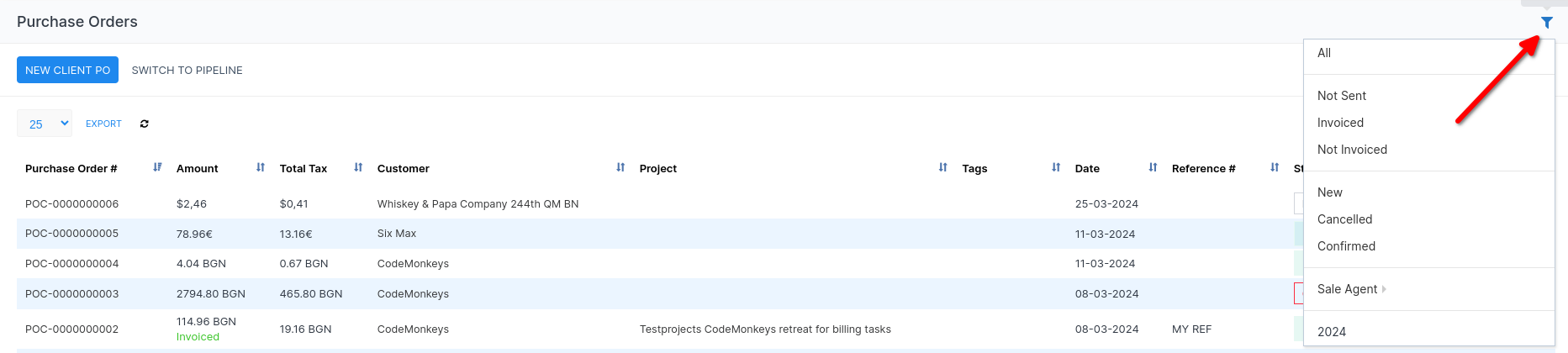Sort by Tags column icon
The height and width of the screenshot is (353, 1568).
click(1056, 168)
